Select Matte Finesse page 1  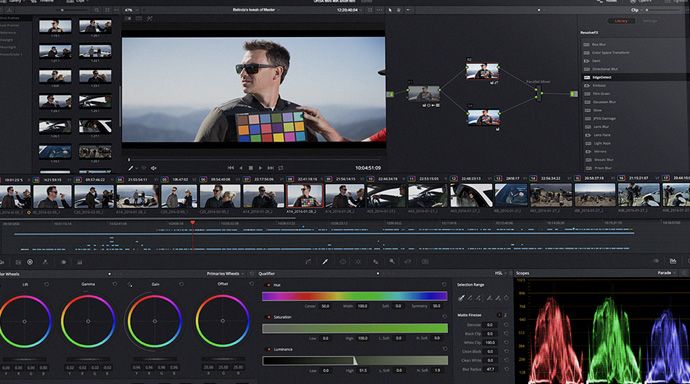[x=499, y=315]
